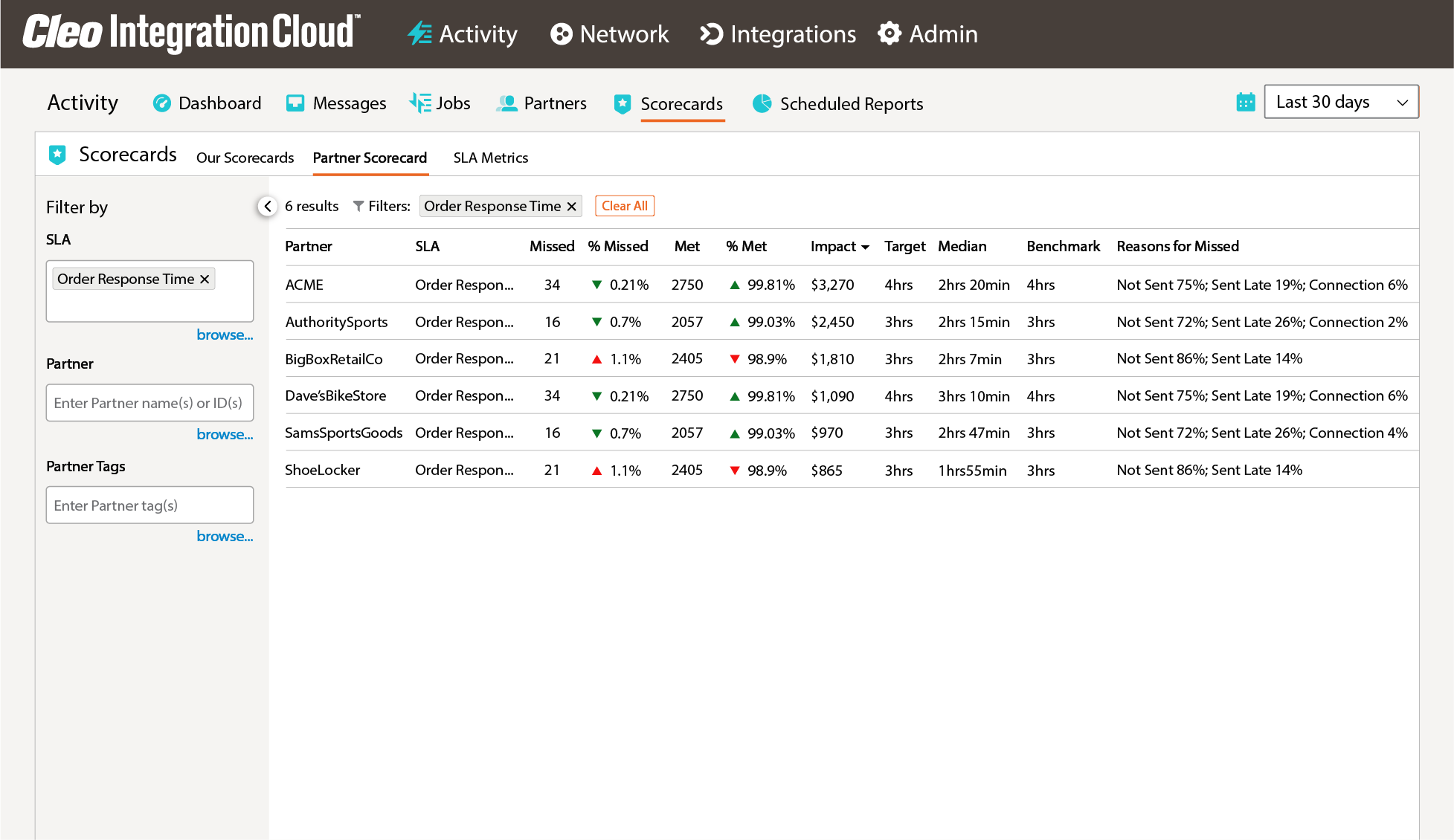Click browse link under Partner Tags
Screen dimensions: 1454x840
(x=225, y=536)
